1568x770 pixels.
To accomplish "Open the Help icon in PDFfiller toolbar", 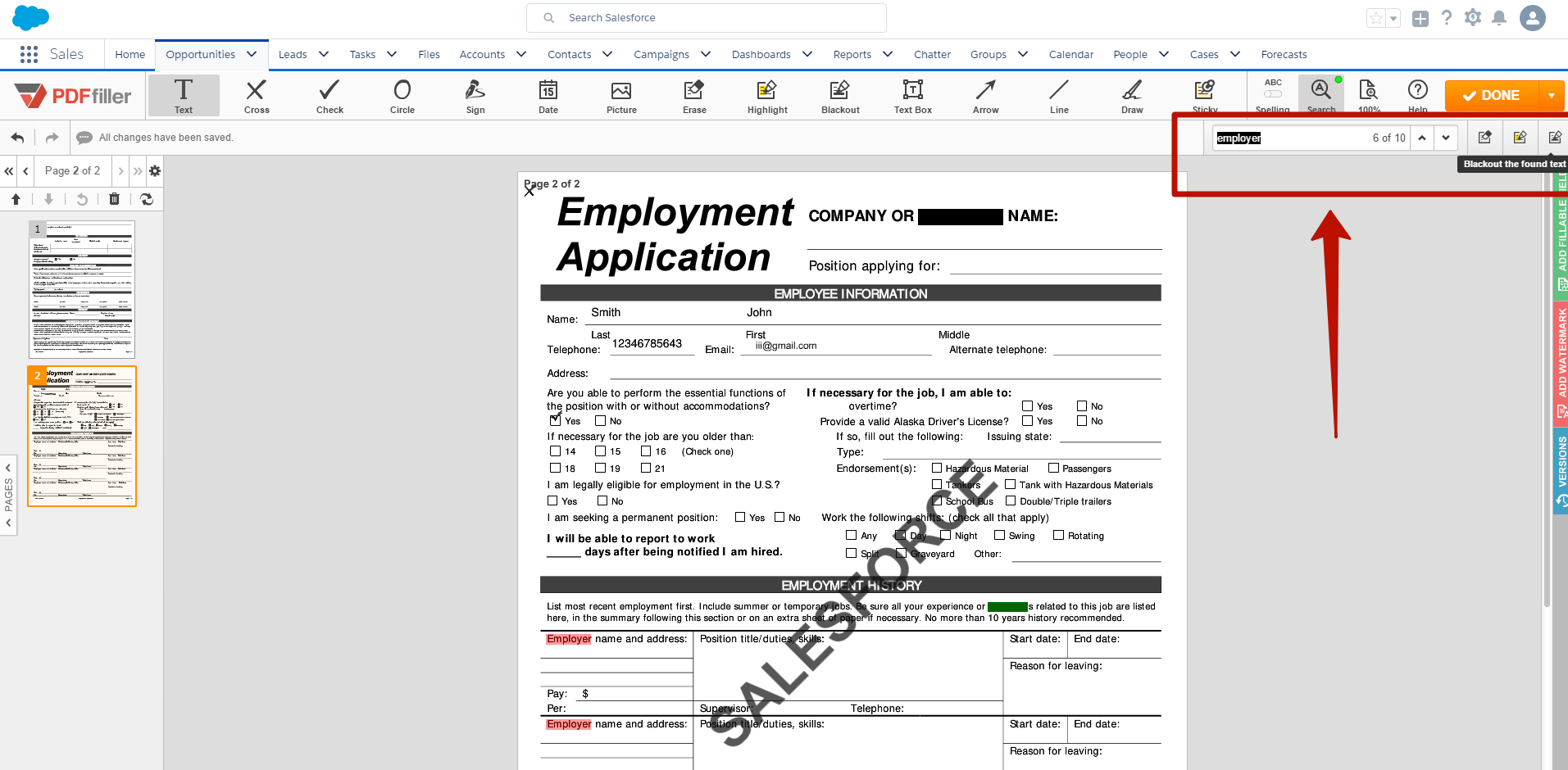I will click(1418, 95).
